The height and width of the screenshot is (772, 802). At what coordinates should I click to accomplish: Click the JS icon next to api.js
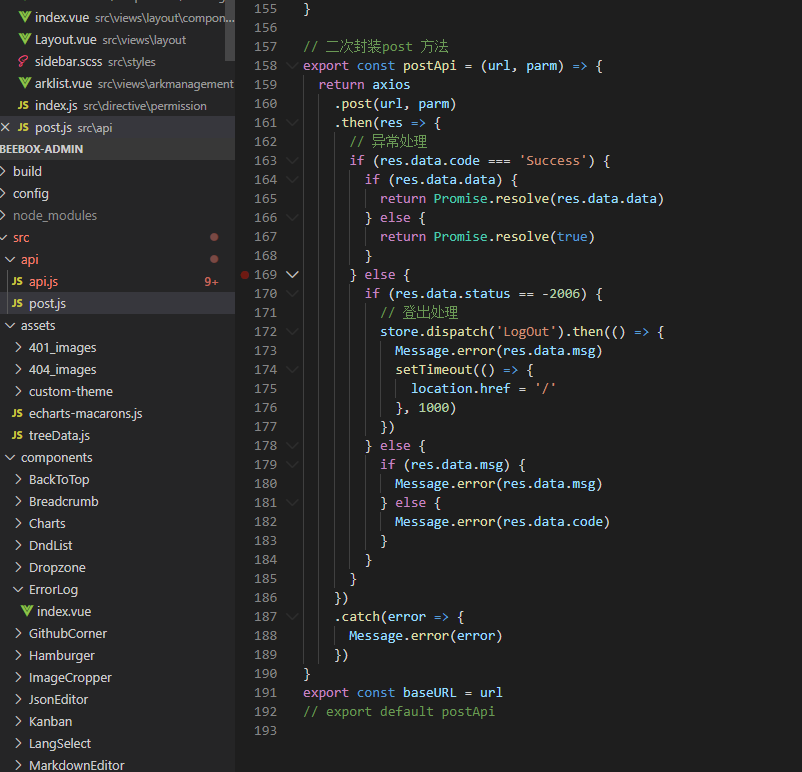coord(17,282)
